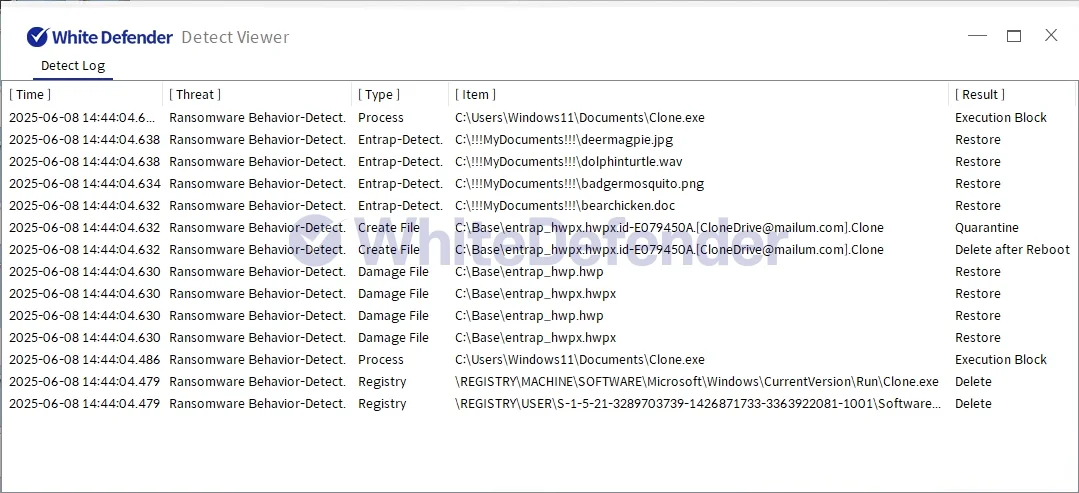Click the Item column header
This screenshot has height=493, width=1079.
pos(476,95)
